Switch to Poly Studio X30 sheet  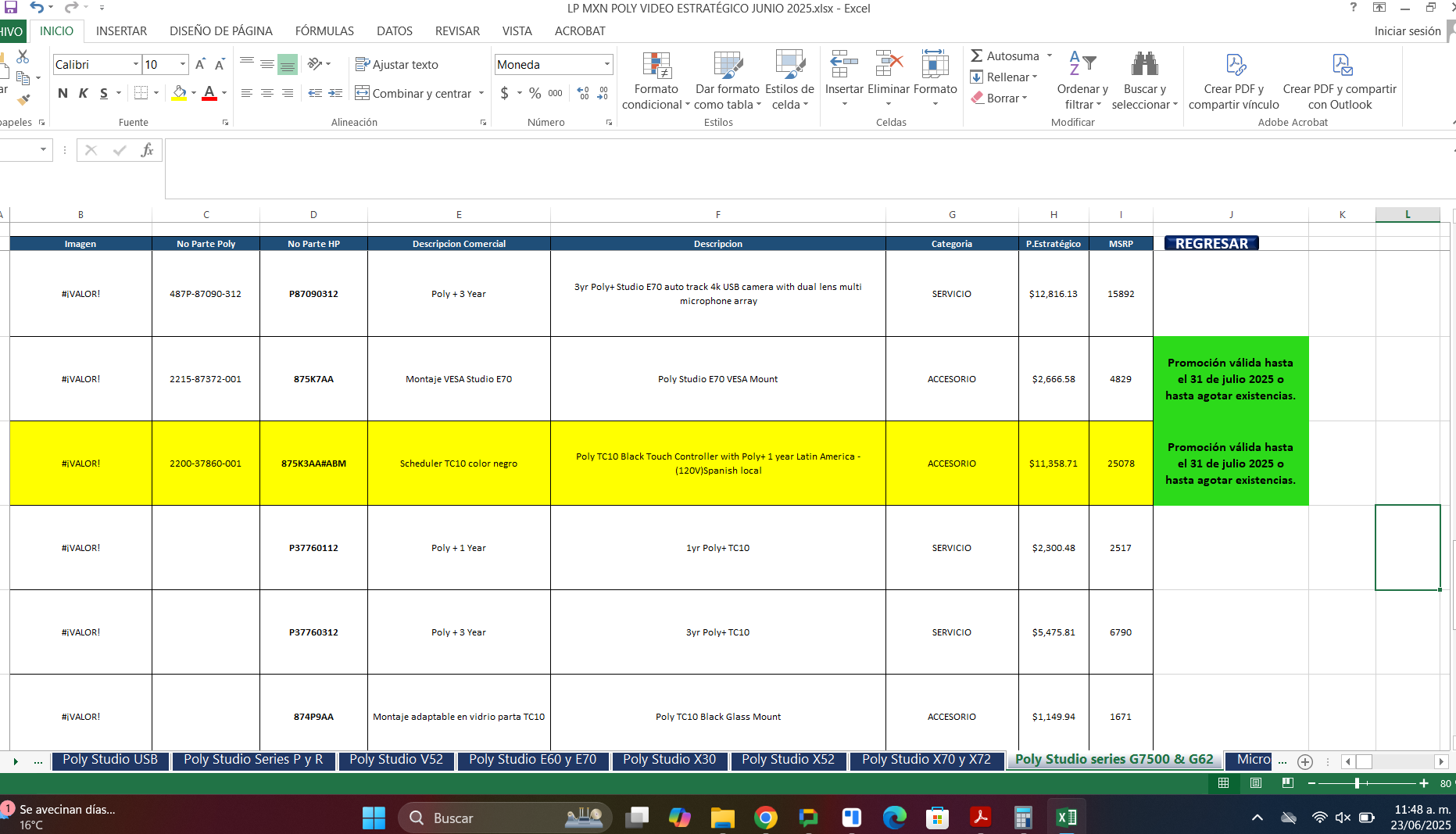[669, 760]
